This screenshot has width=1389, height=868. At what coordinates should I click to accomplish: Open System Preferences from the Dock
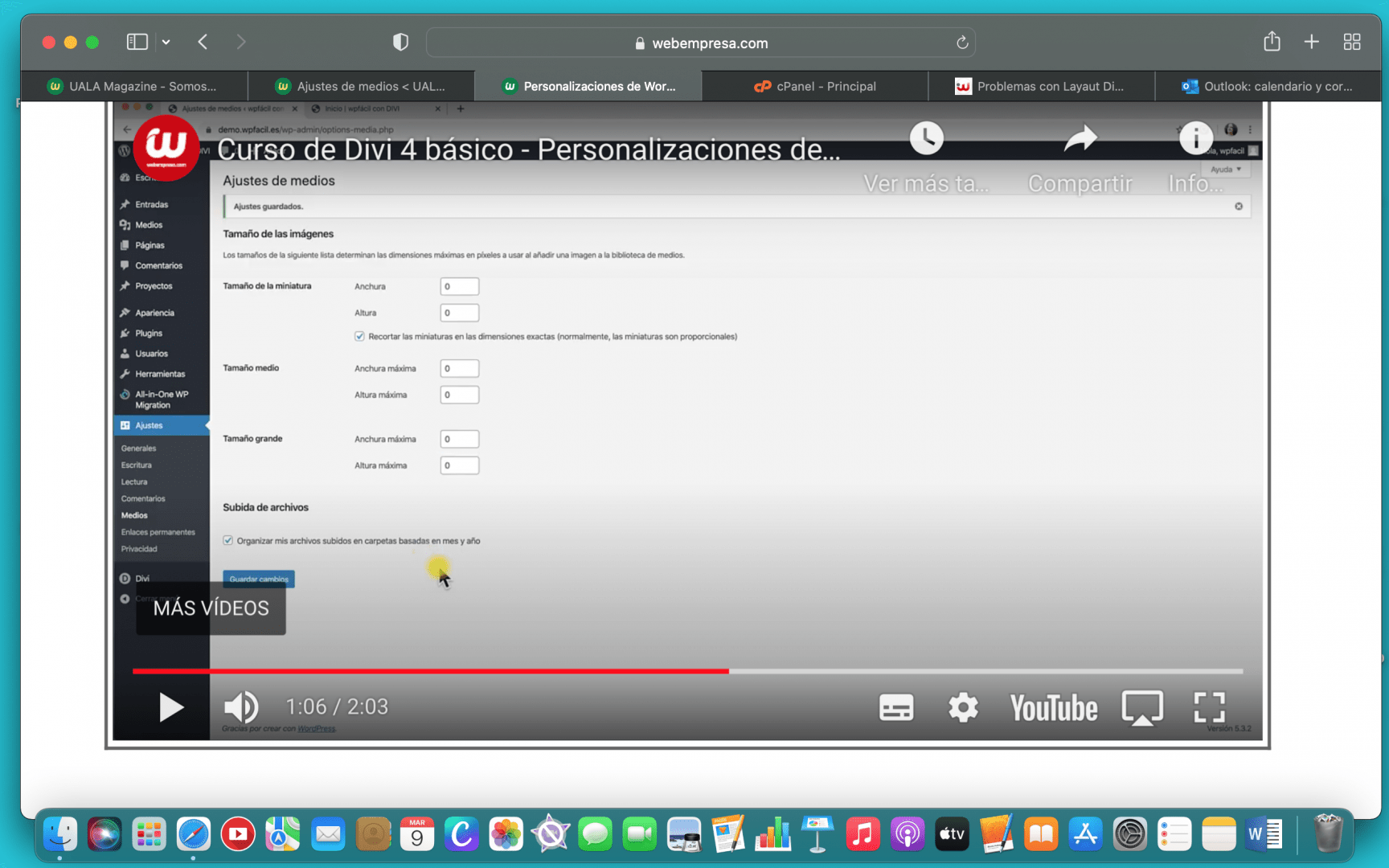[x=1129, y=834]
